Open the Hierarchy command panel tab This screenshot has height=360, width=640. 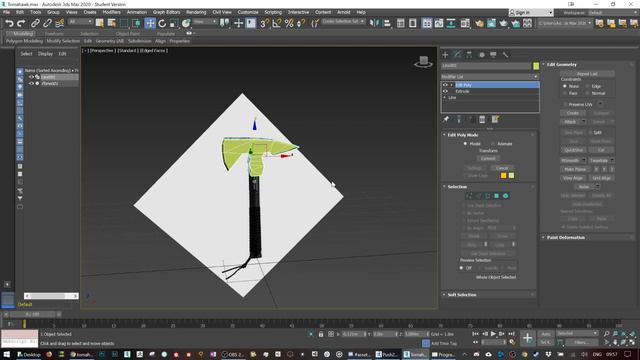point(469,55)
